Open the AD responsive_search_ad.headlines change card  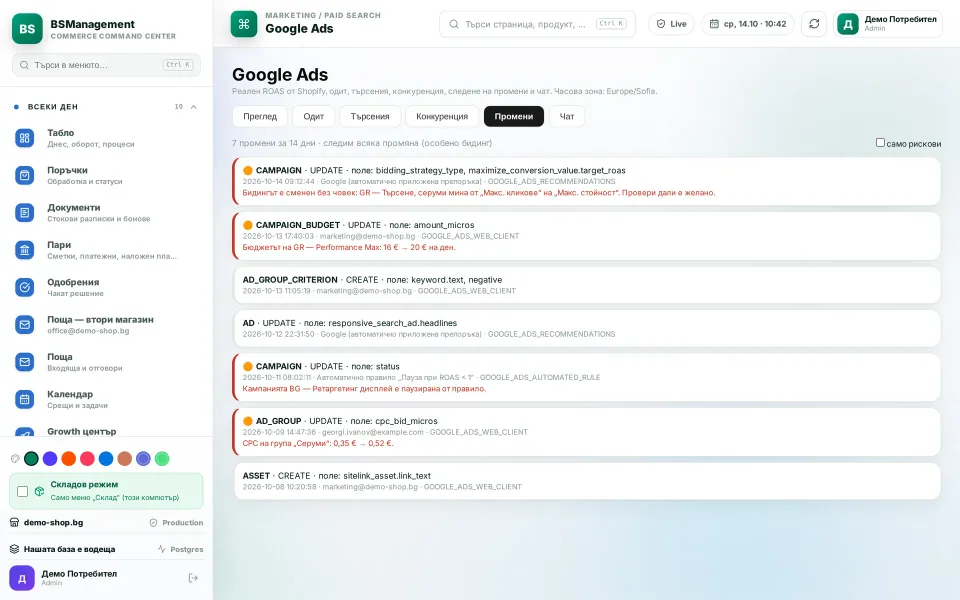[x=587, y=328]
